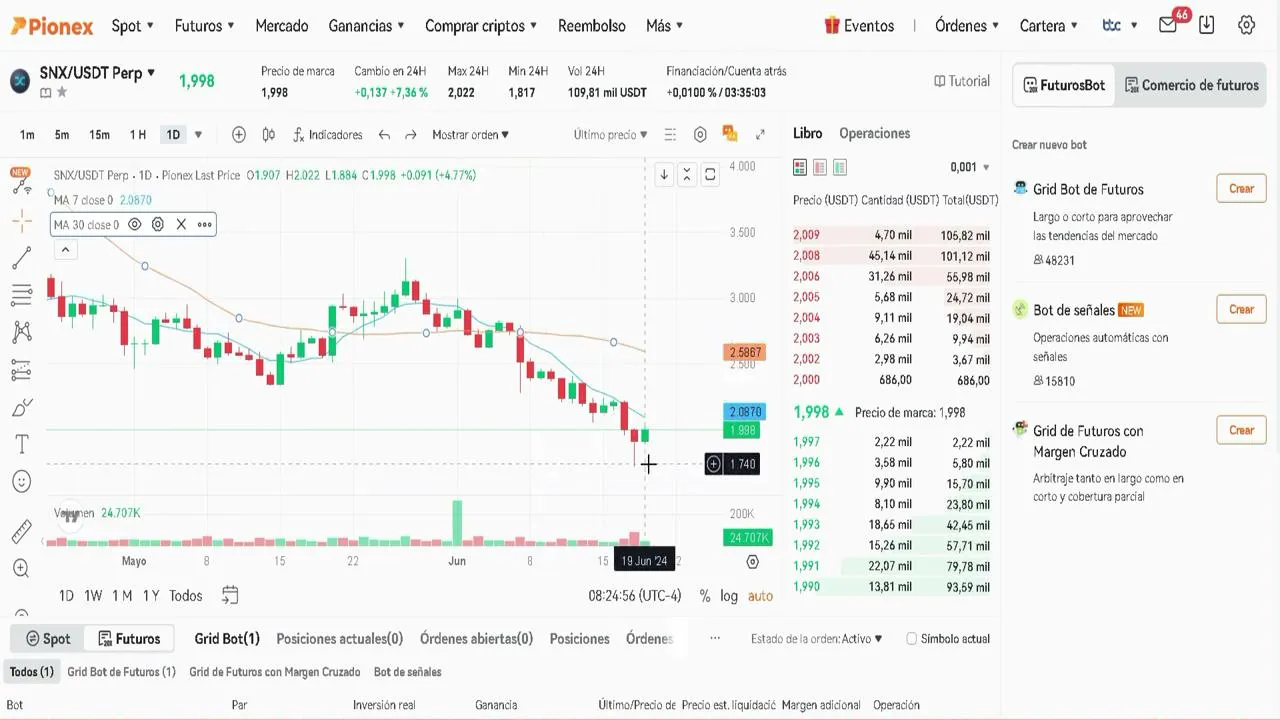Viewport: 1280px width, 720px height.
Task: Collapse the indicator legend chevron
Action: click(x=65, y=249)
